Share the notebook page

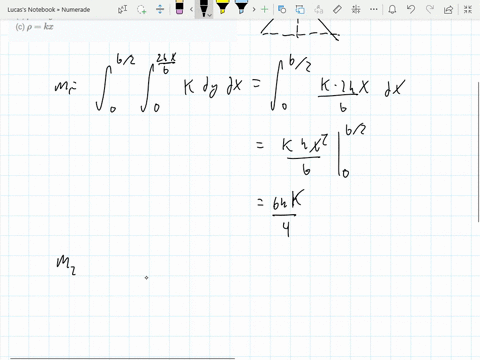448,9
